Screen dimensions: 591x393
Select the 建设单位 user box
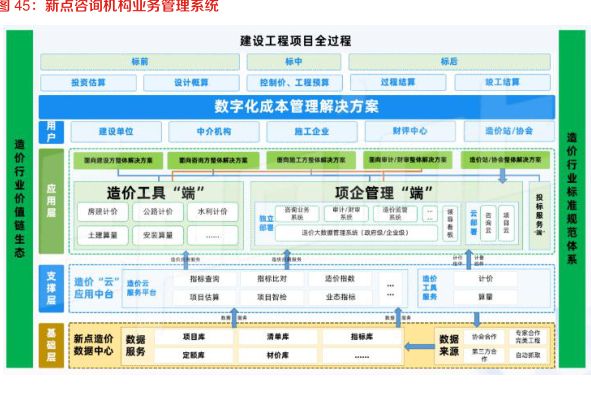point(116,132)
